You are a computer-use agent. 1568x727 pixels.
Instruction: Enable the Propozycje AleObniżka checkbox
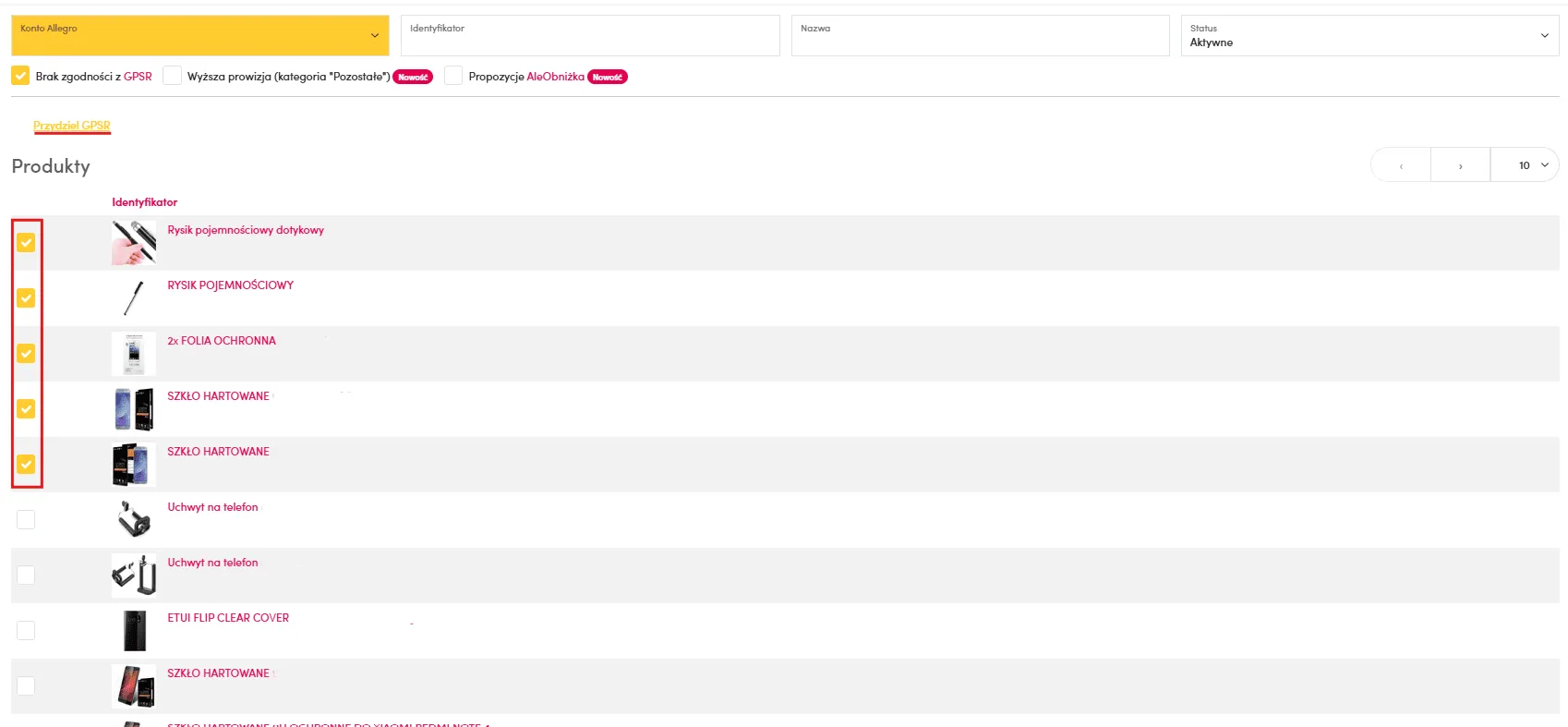453,76
